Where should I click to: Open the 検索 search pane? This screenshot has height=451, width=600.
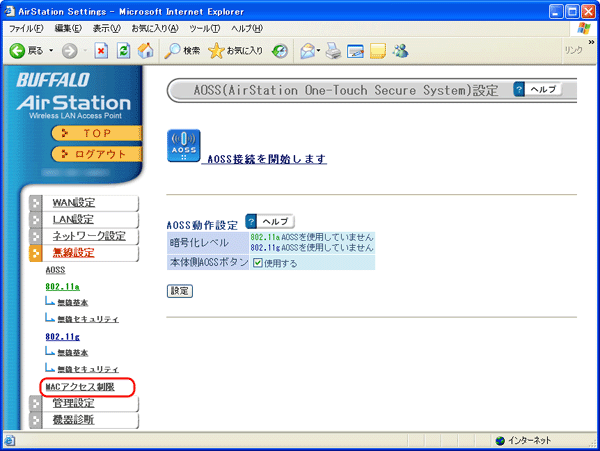pyautogui.click(x=182, y=50)
